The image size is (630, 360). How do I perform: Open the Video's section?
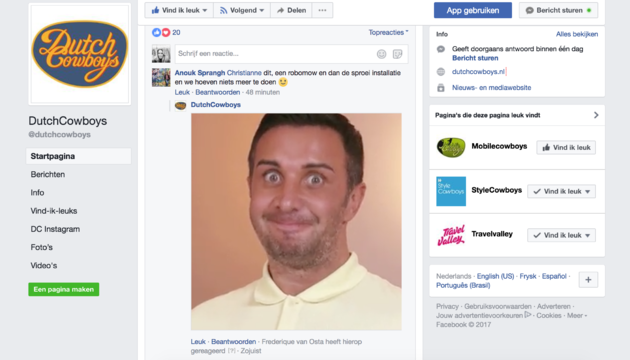[44, 266]
